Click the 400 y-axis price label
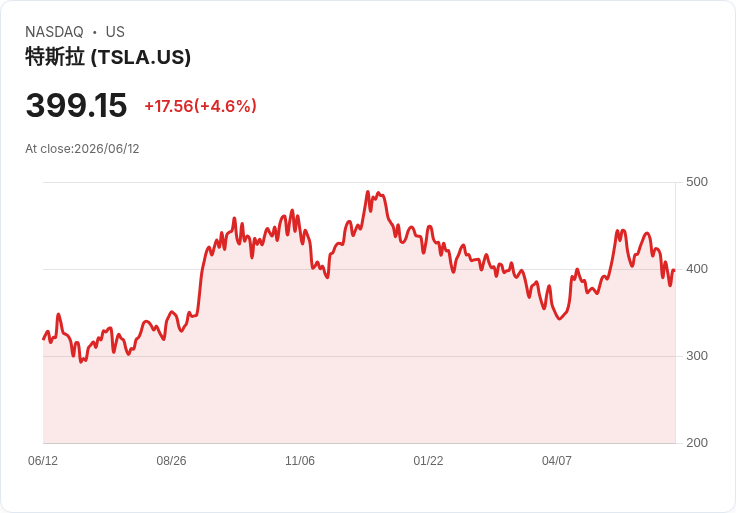This screenshot has height=513, width=736. pyautogui.click(x=697, y=269)
